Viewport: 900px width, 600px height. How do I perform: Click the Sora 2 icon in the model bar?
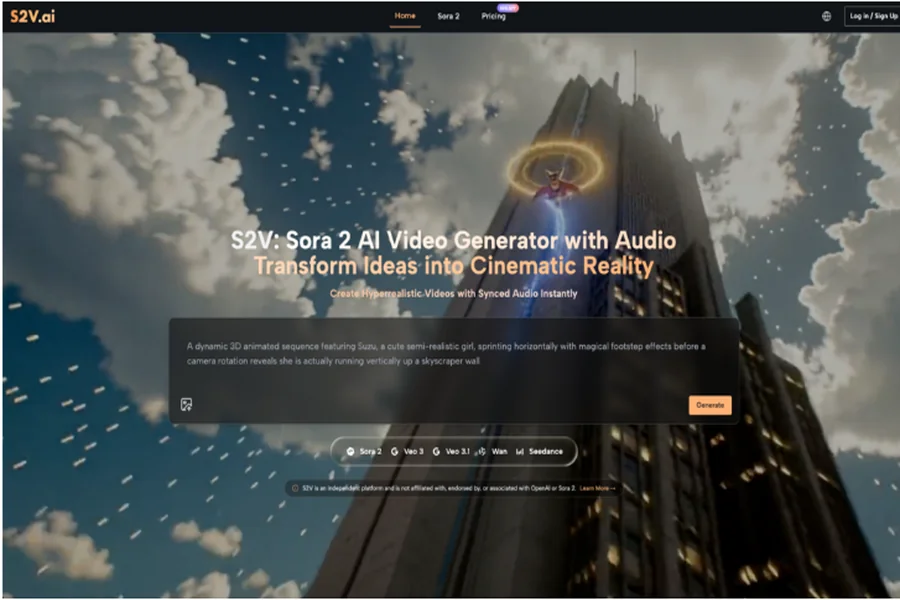(350, 452)
